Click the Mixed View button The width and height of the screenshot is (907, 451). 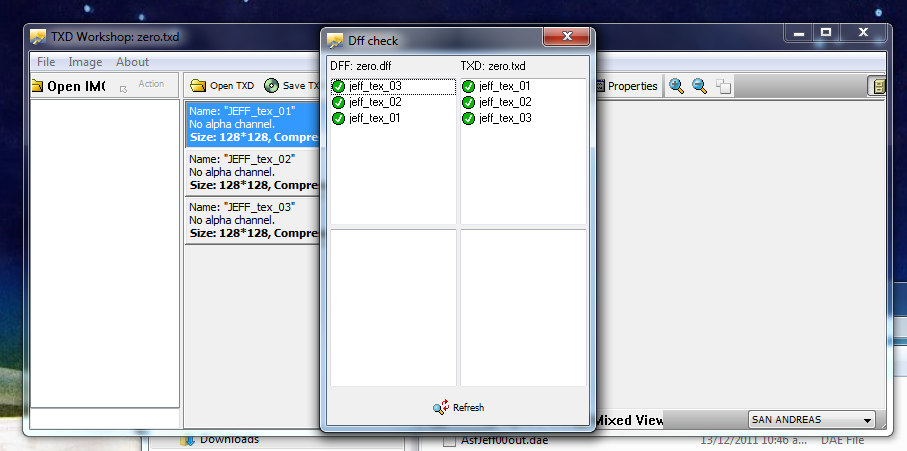point(629,420)
